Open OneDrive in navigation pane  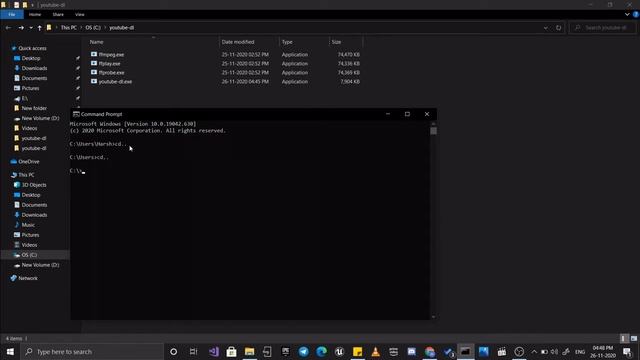pos(29,162)
